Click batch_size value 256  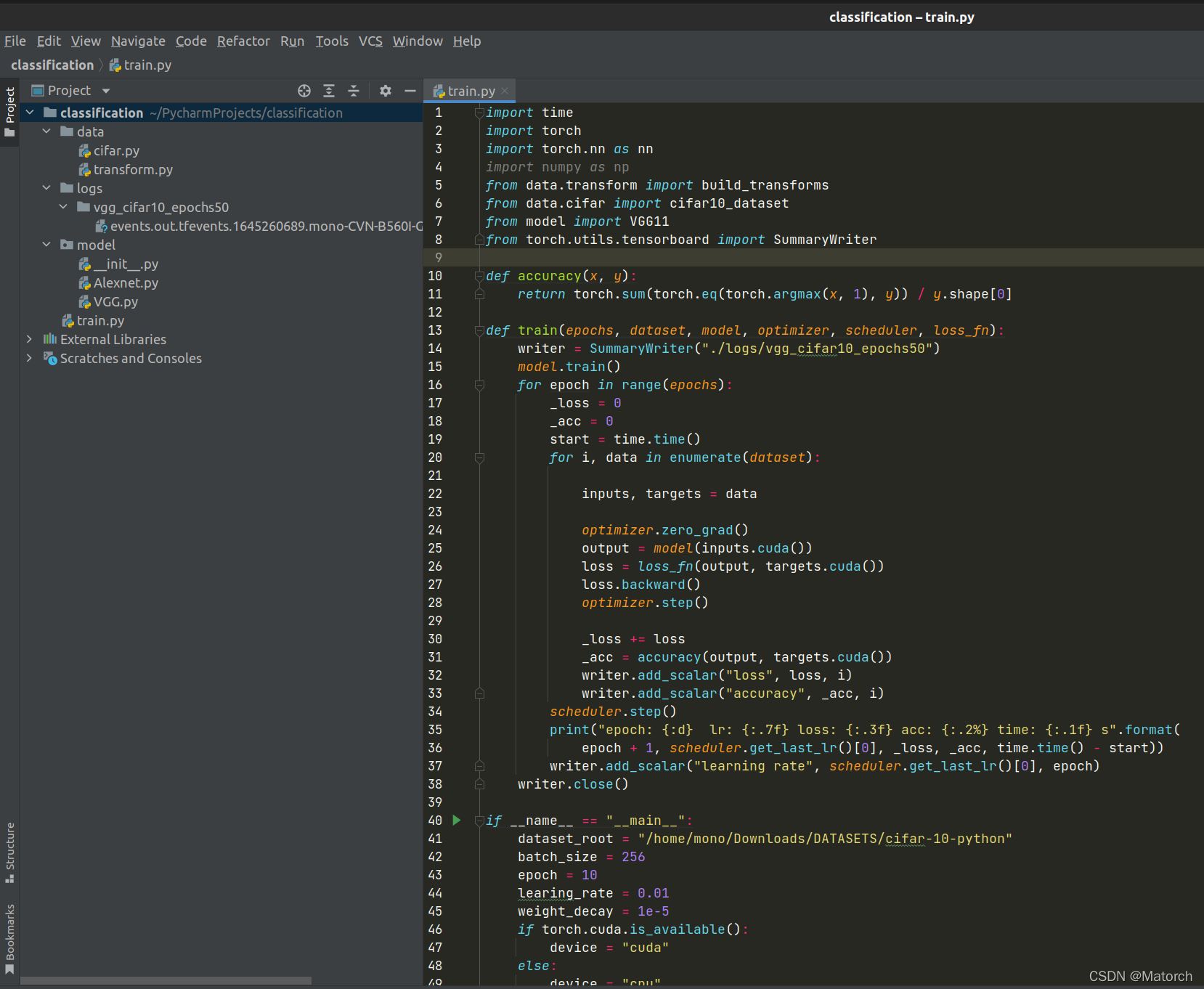click(633, 857)
